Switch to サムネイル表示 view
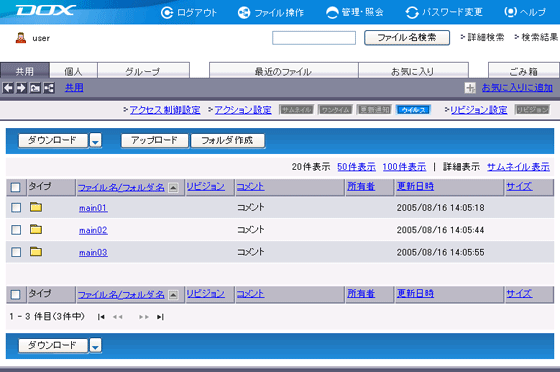 coord(518,167)
